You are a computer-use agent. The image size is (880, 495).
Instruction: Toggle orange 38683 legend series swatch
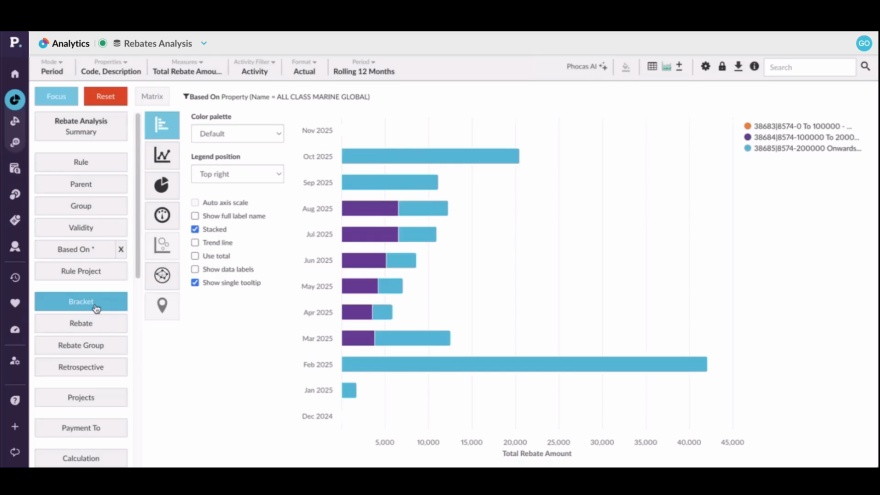point(748,126)
